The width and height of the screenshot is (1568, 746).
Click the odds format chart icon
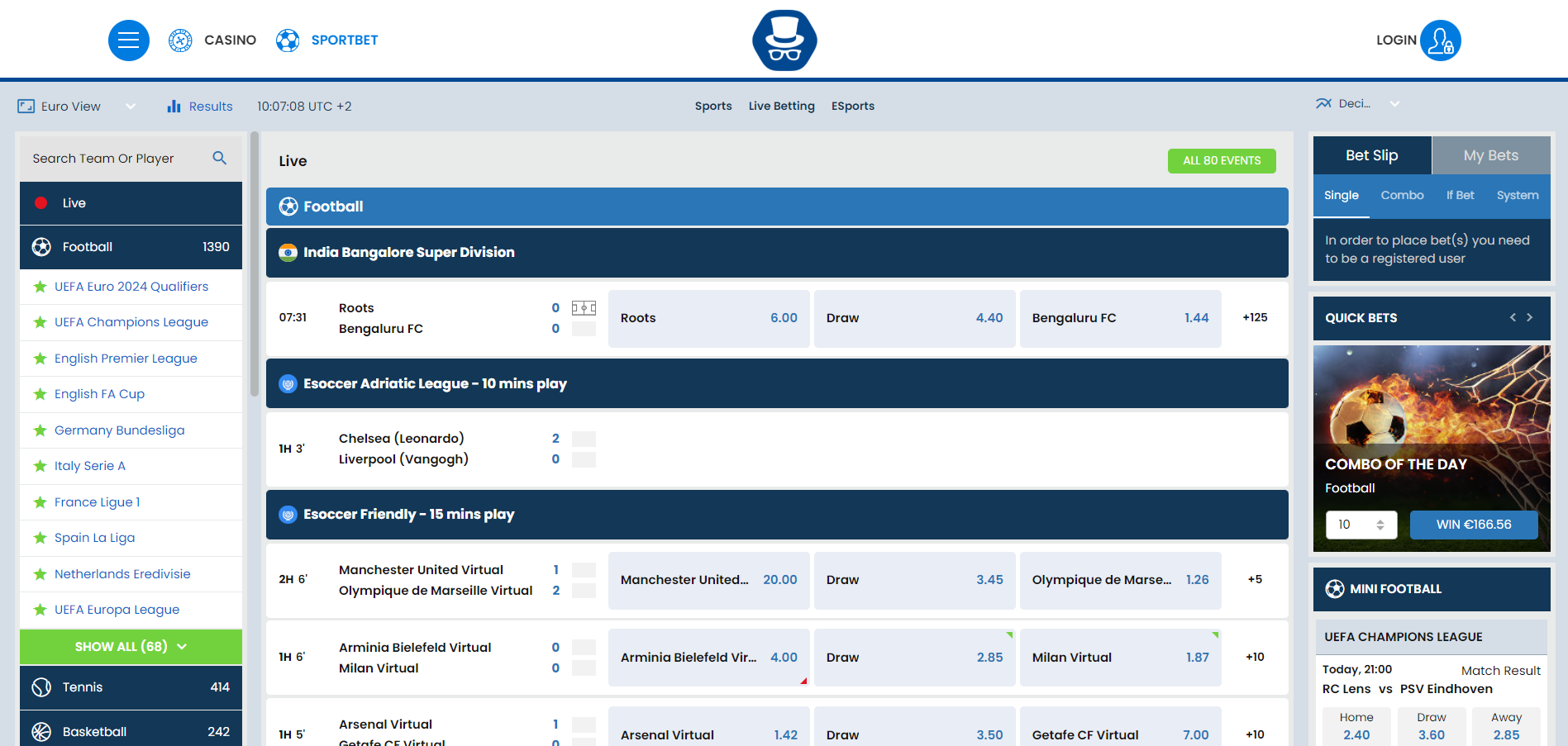pyautogui.click(x=1323, y=103)
